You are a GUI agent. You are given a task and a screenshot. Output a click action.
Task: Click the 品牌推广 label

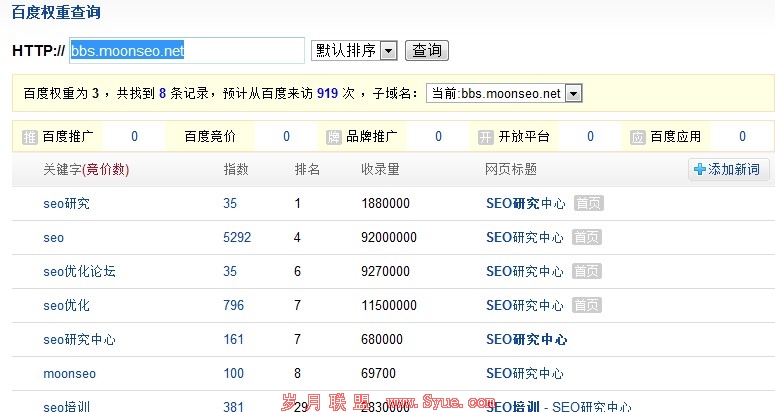click(372, 136)
